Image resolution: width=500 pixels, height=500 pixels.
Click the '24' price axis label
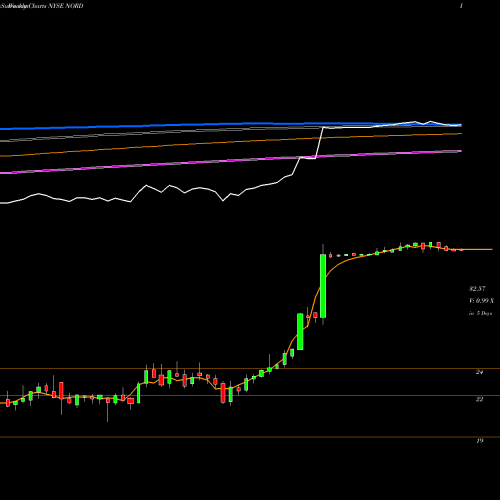tap(479, 372)
